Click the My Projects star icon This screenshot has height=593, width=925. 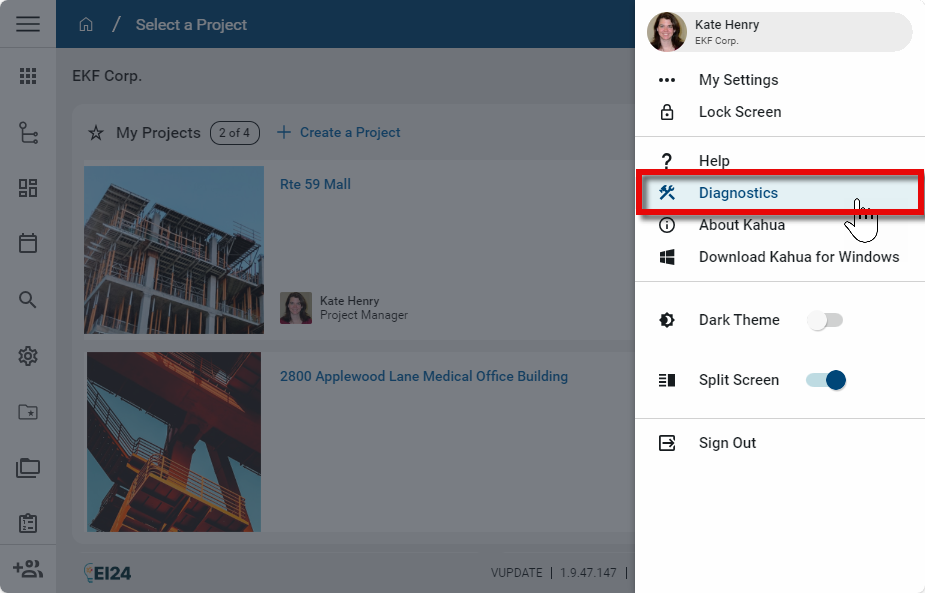tap(96, 133)
